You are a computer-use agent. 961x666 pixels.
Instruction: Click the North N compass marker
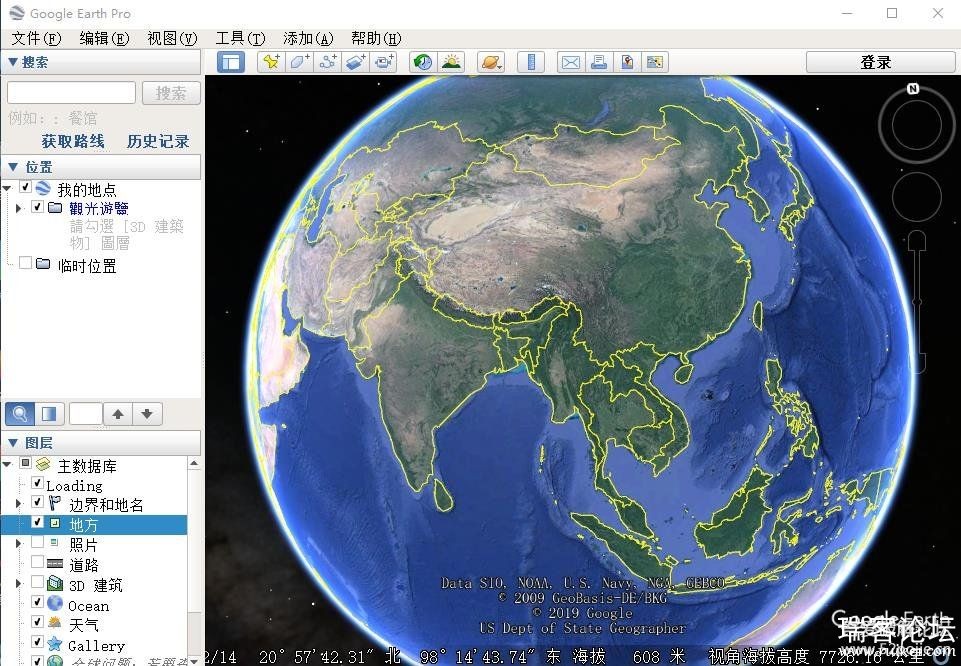tap(913, 89)
